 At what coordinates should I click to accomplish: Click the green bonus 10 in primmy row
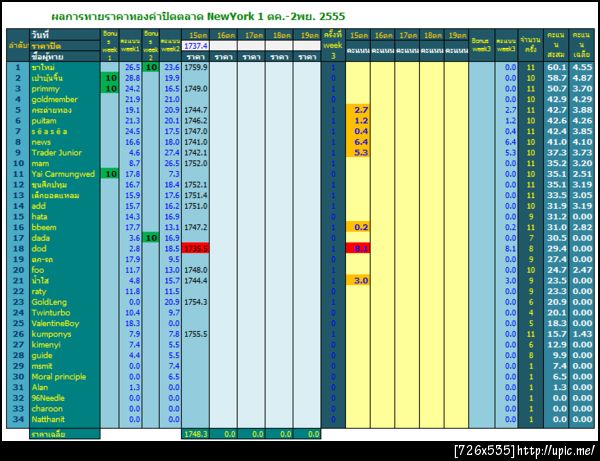pos(110,89)
